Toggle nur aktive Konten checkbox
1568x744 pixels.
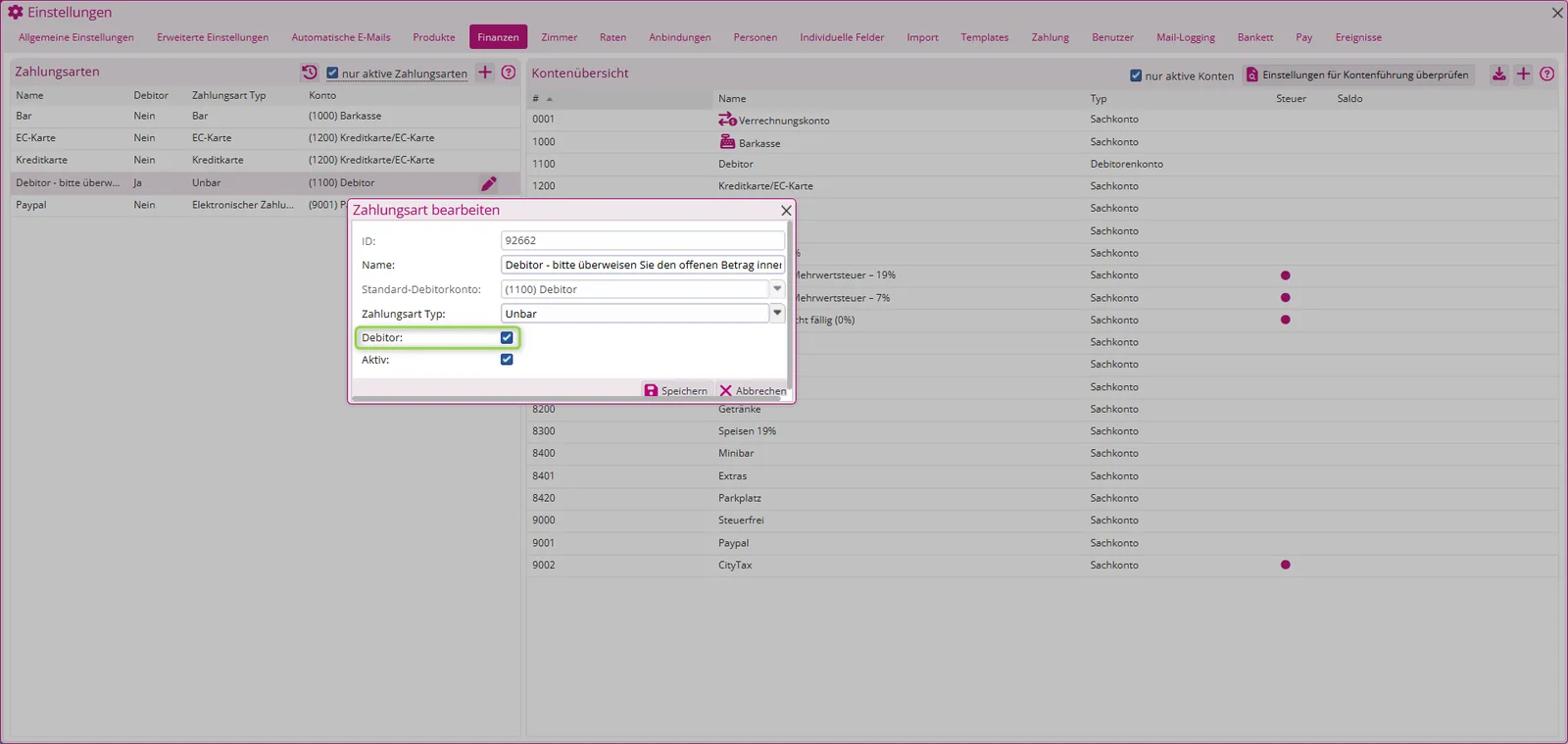[x=1136, y=75]
